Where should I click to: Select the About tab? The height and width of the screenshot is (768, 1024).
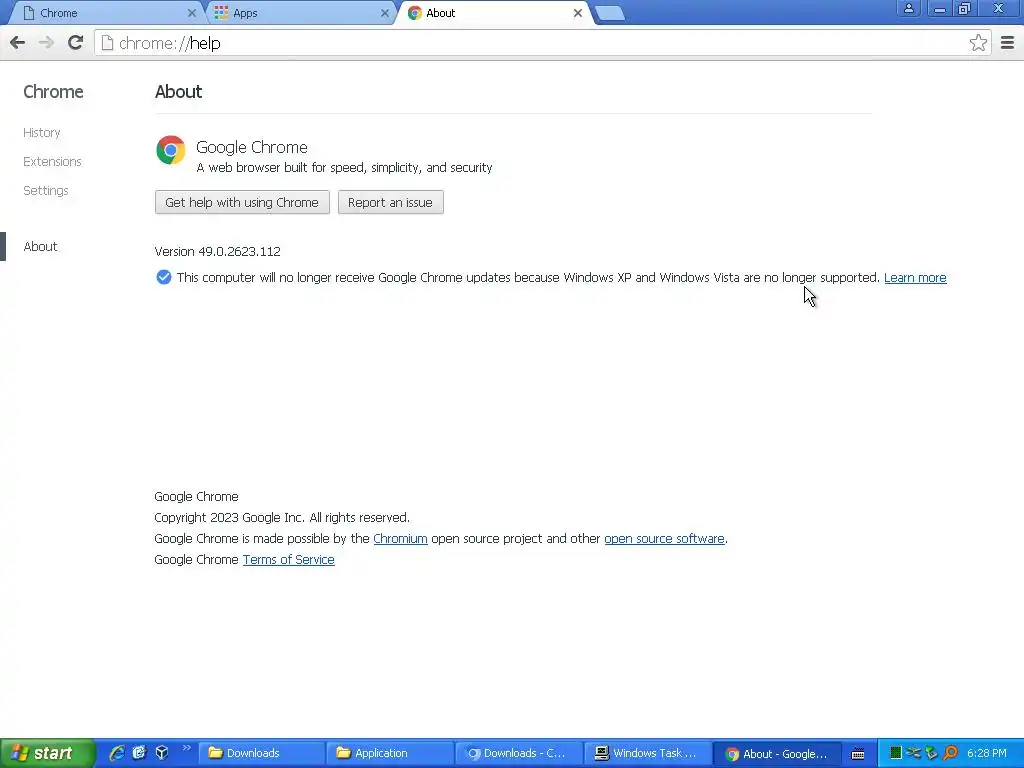click(494, 13)
